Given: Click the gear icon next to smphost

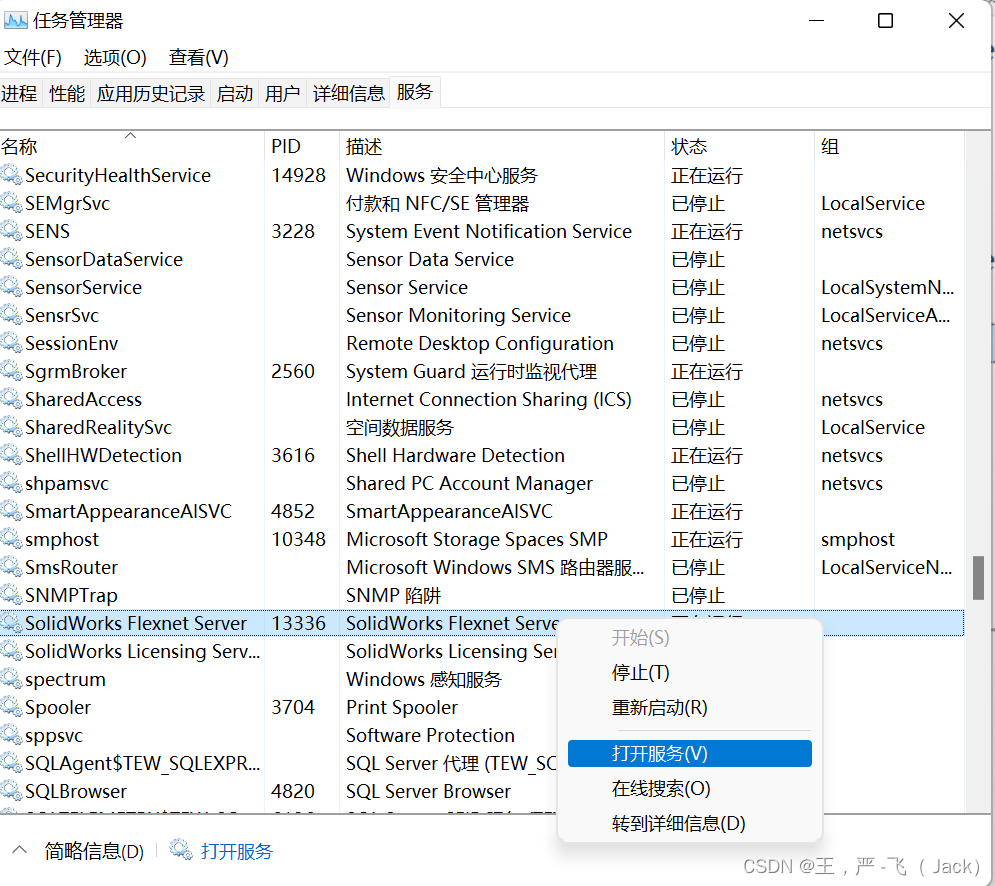Looking at the screenshot, I should (x=11, y=539).
